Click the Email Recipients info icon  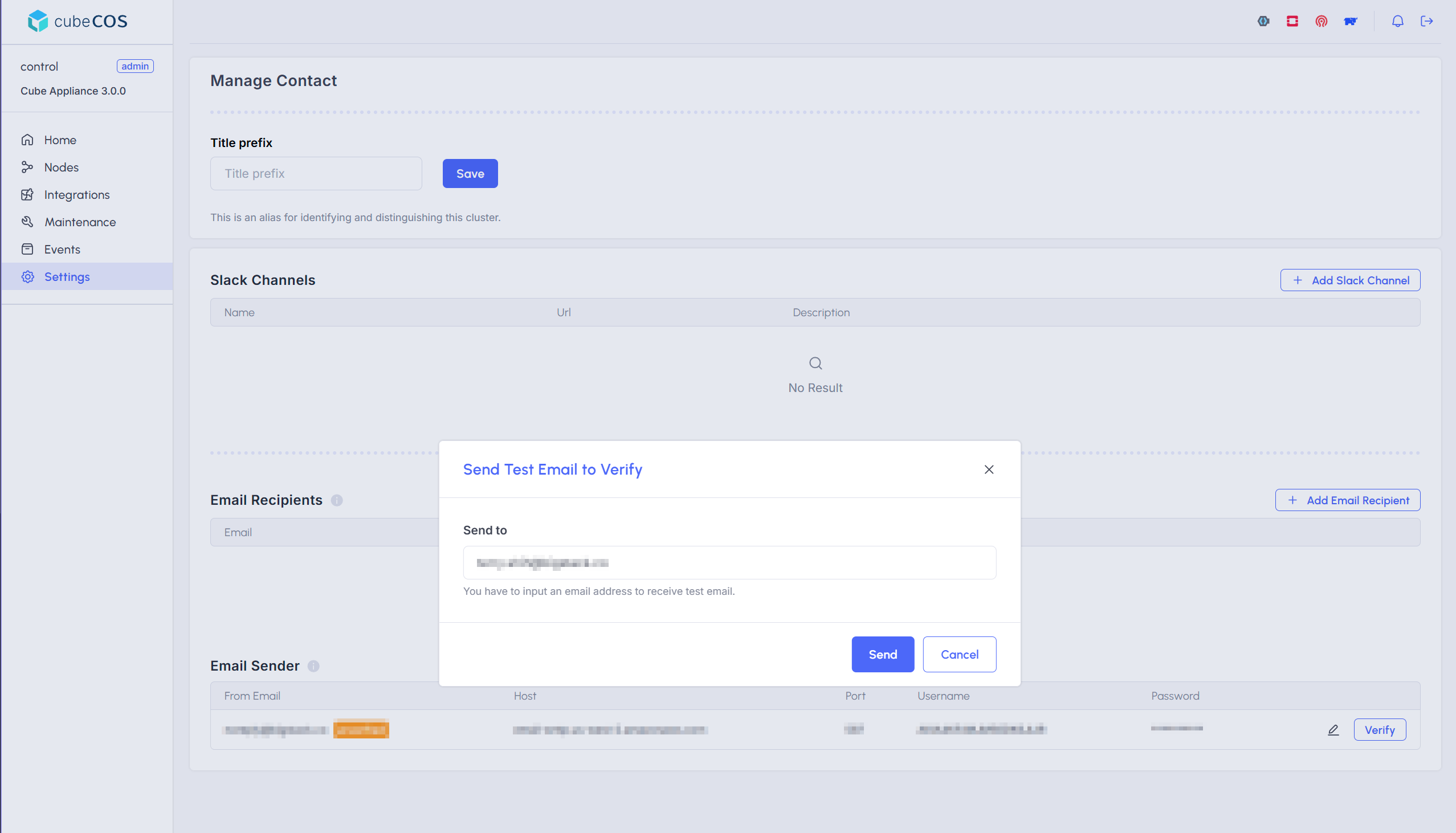[x=336, y=501]
